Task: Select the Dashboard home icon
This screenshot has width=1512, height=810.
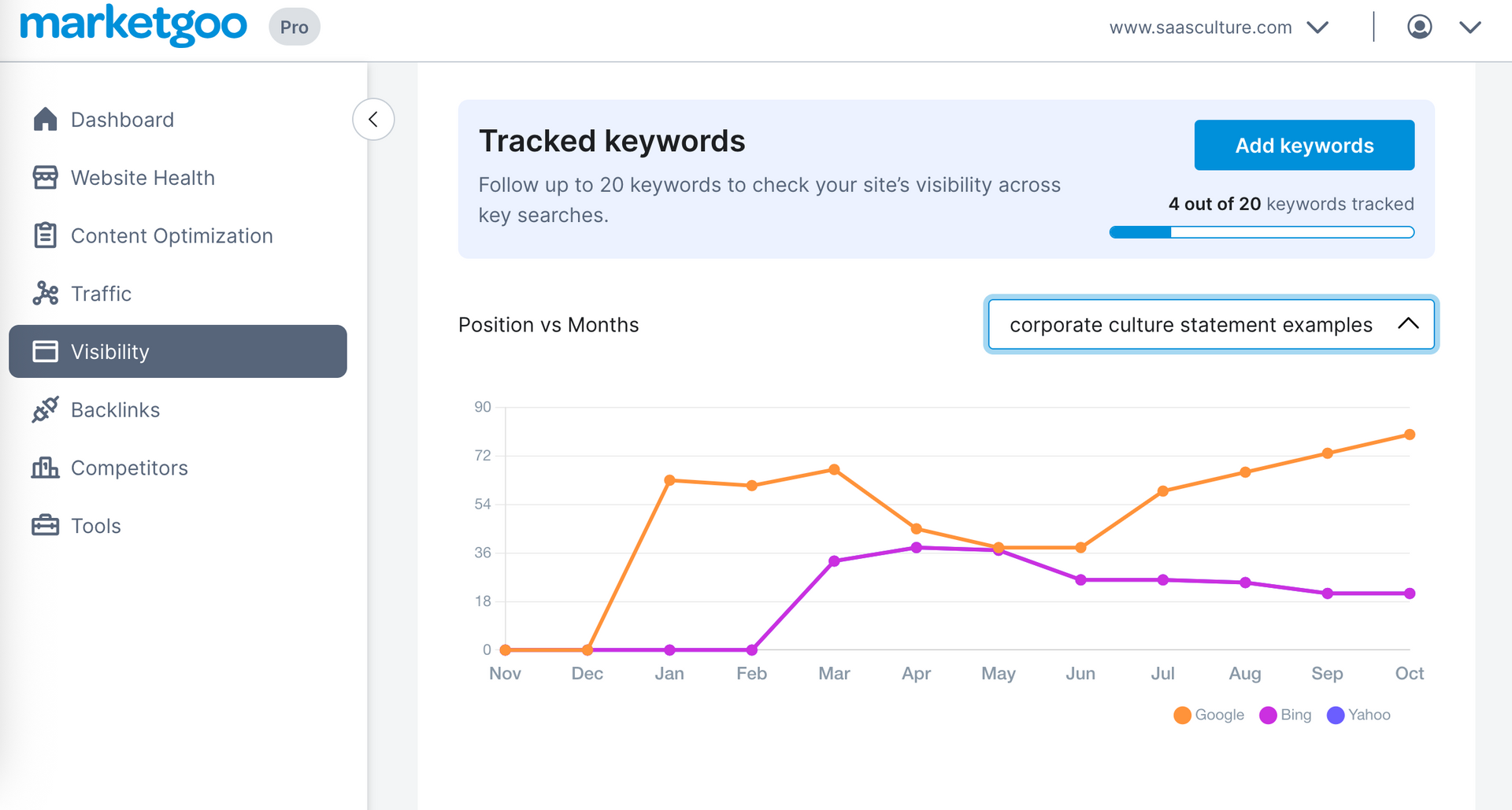Action: click(46, 119)
